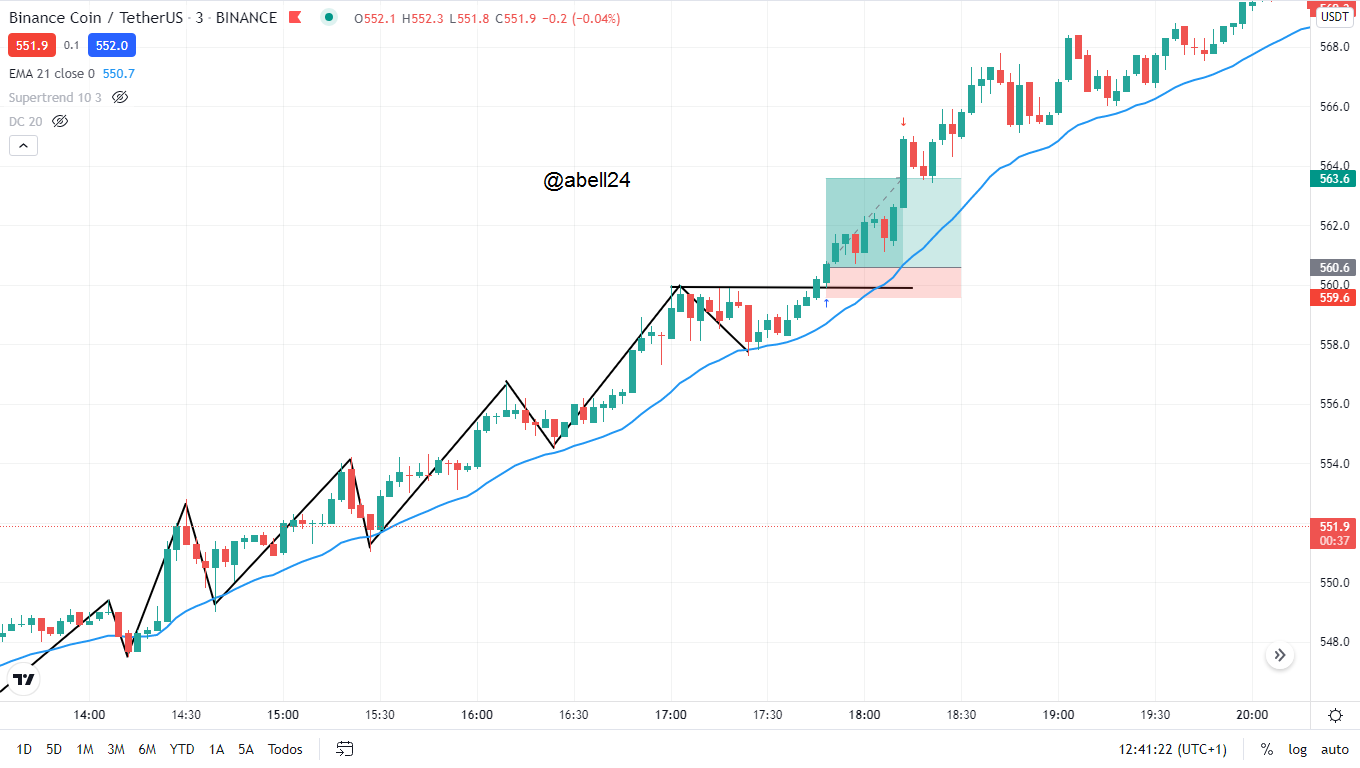Collapse the indicator legend chevron
This screenshot has width=1360, height=768.
(x=23, y=146)
